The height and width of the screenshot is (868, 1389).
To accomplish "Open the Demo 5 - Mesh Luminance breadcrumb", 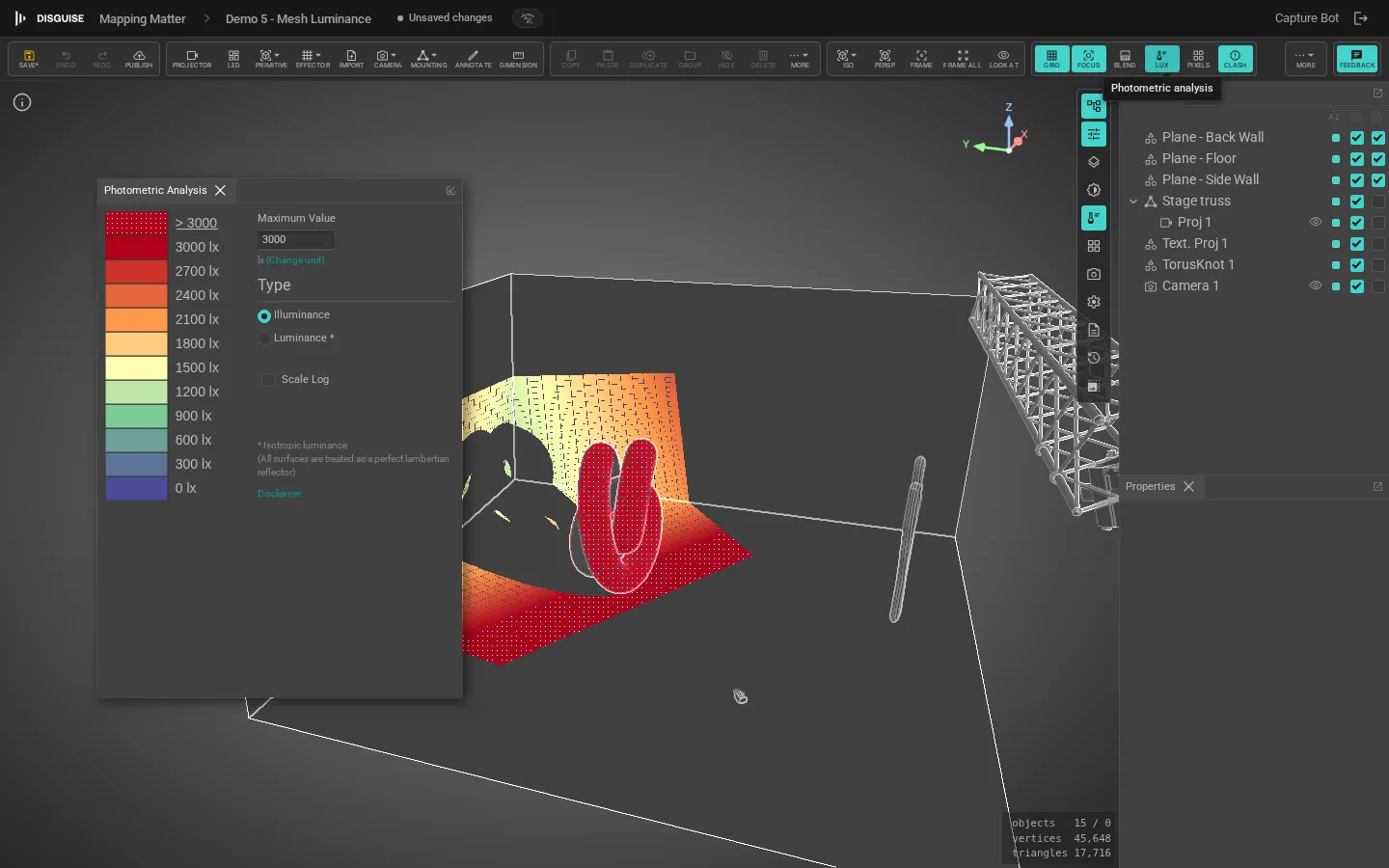I will (298, 19).
